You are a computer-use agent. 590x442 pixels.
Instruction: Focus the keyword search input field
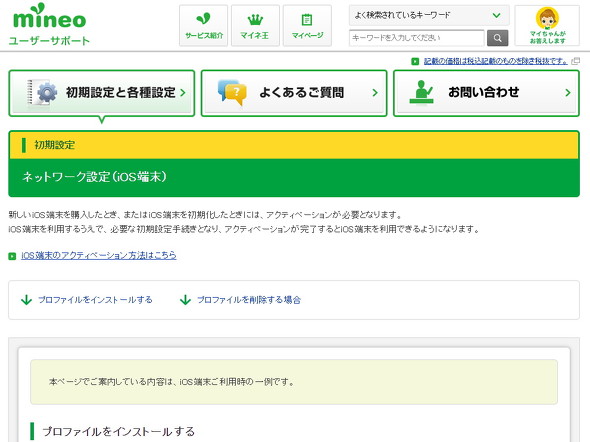pos(417,38)
